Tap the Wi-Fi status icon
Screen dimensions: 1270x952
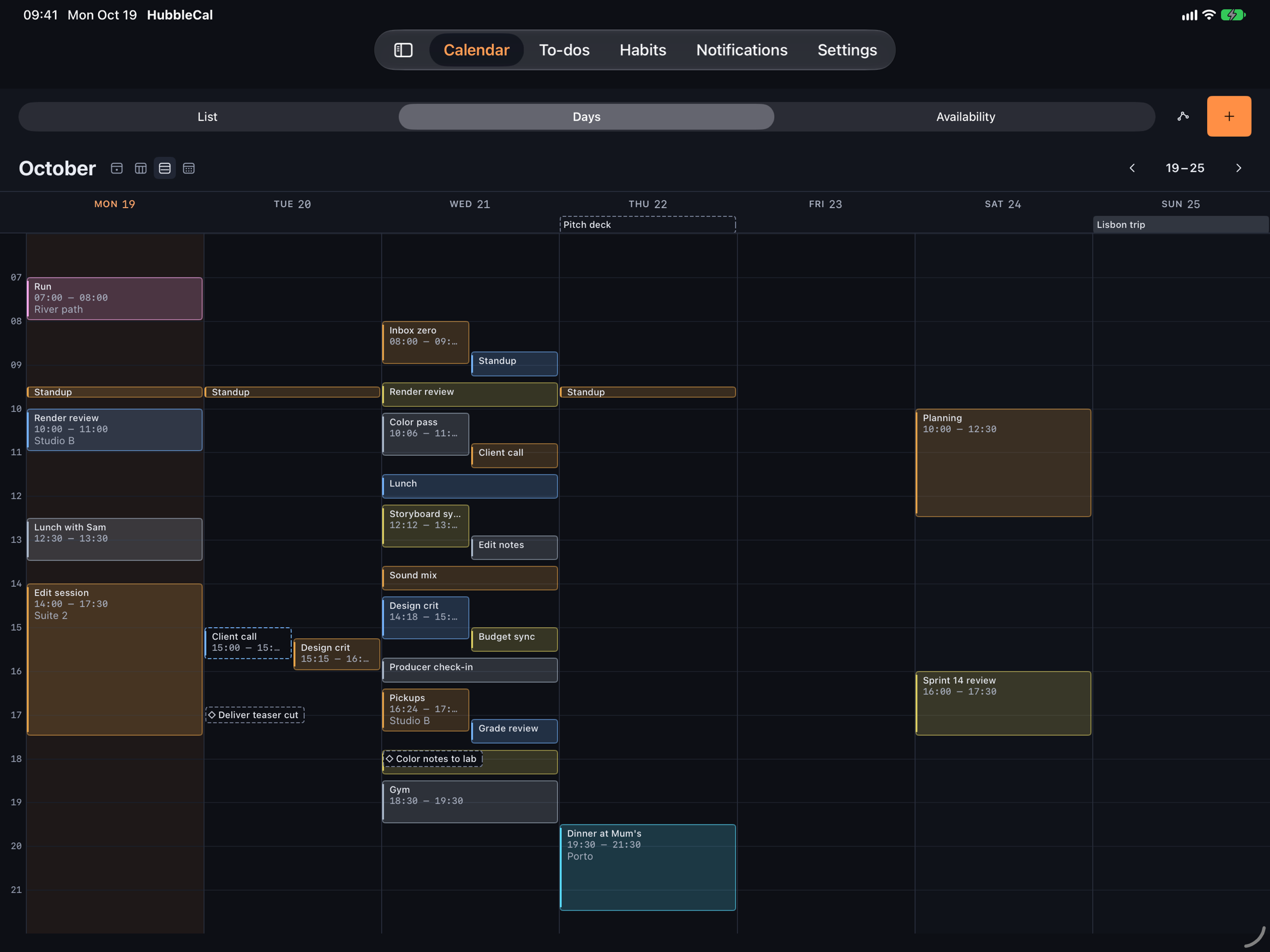pyautogui.click(x=1208, y=15)
